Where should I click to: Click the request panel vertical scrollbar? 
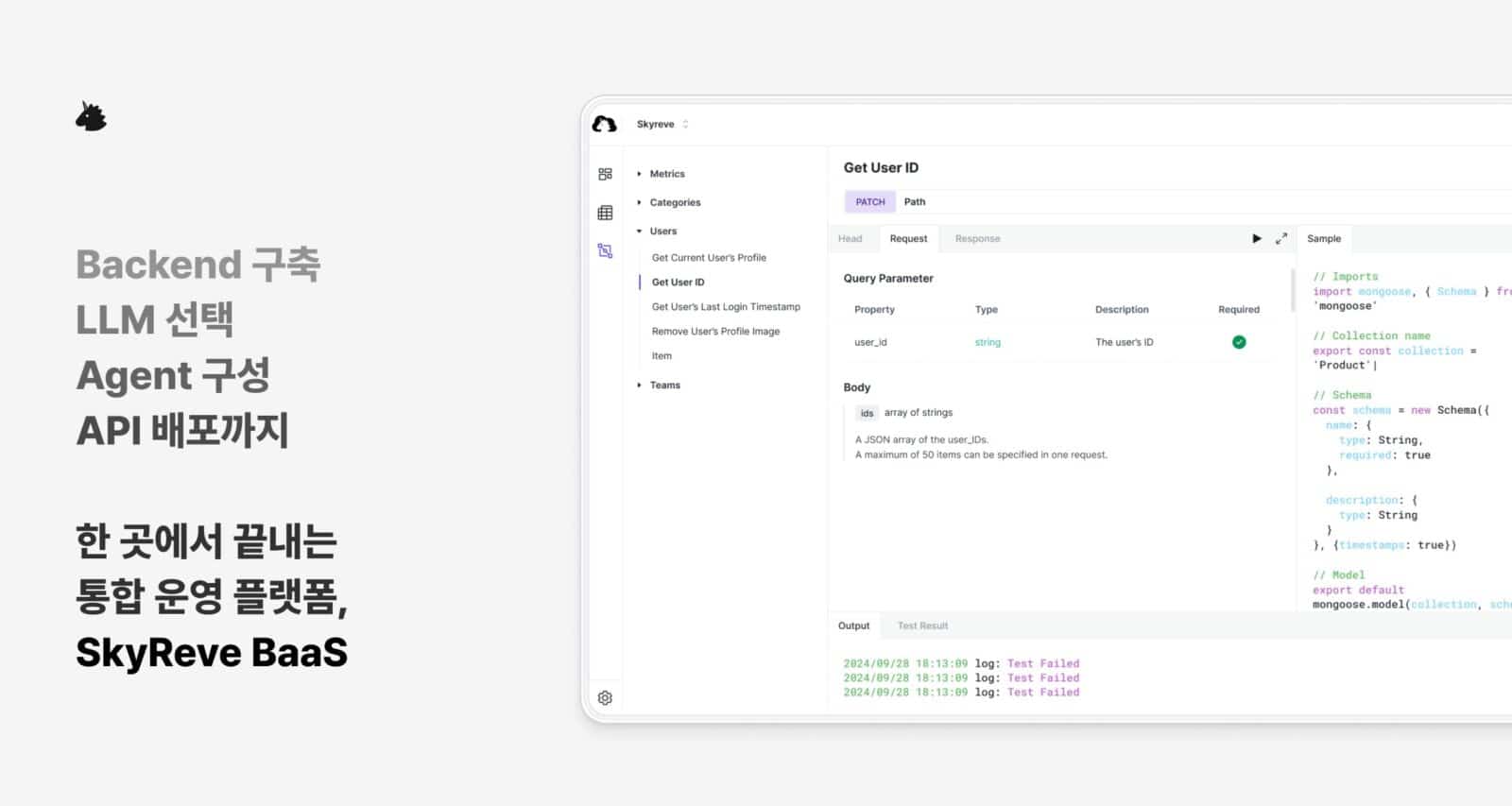(1293, 291)
